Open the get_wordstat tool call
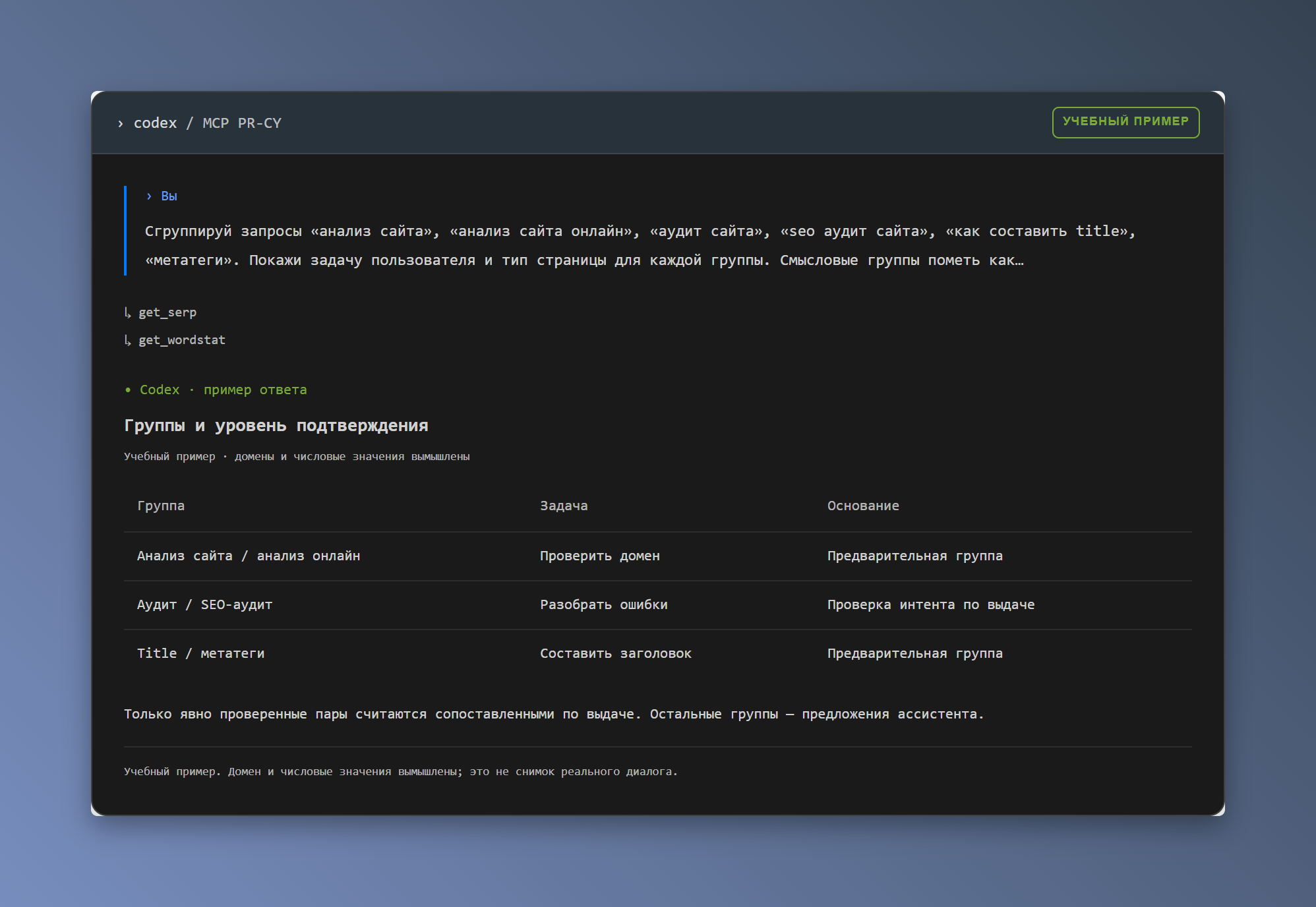 pos(182,340)
